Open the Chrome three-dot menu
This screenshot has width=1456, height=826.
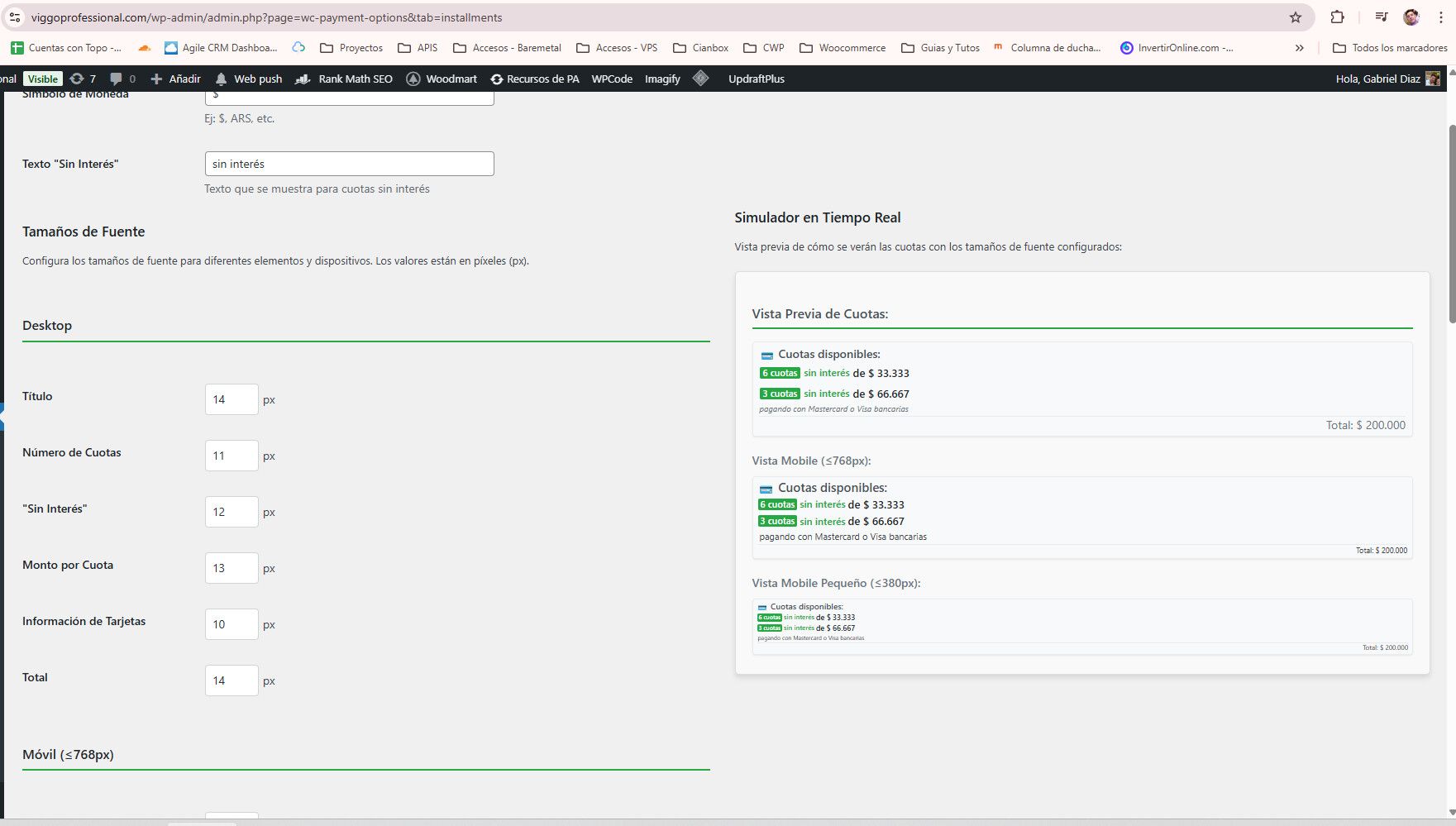(1441, 17)
